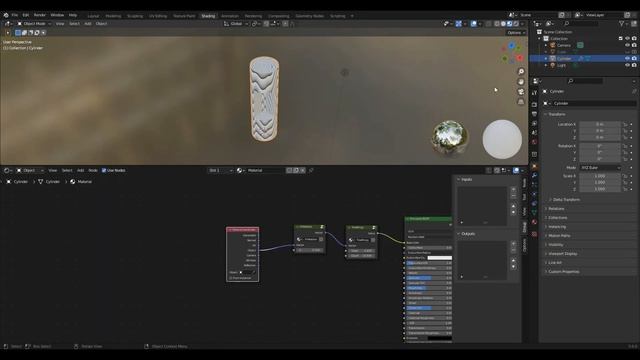Image resolution: width=640 pixels, height=360 pixels.
Task: Open the File menu
Action: click(x=15, y=15)
